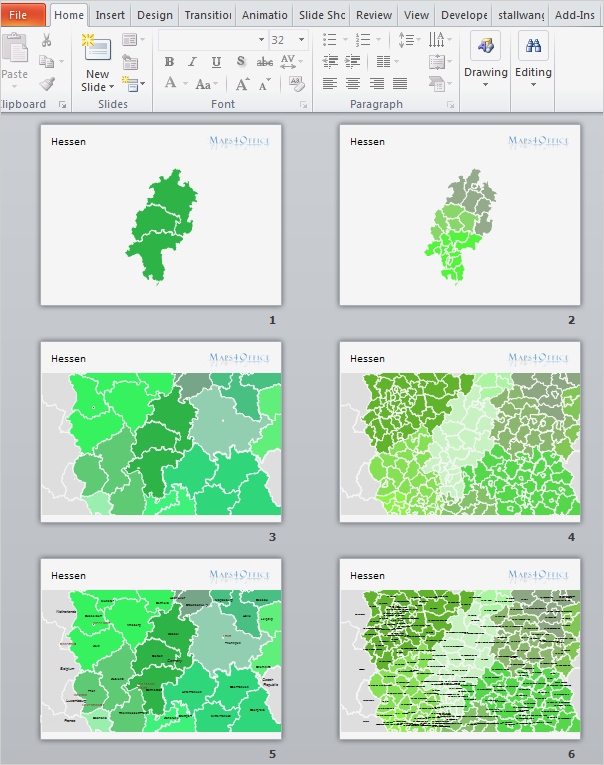Select slide 1 thumbnail
Image resolution: width=604 pixels, height=765 pixels.
[x=161, y=215]
